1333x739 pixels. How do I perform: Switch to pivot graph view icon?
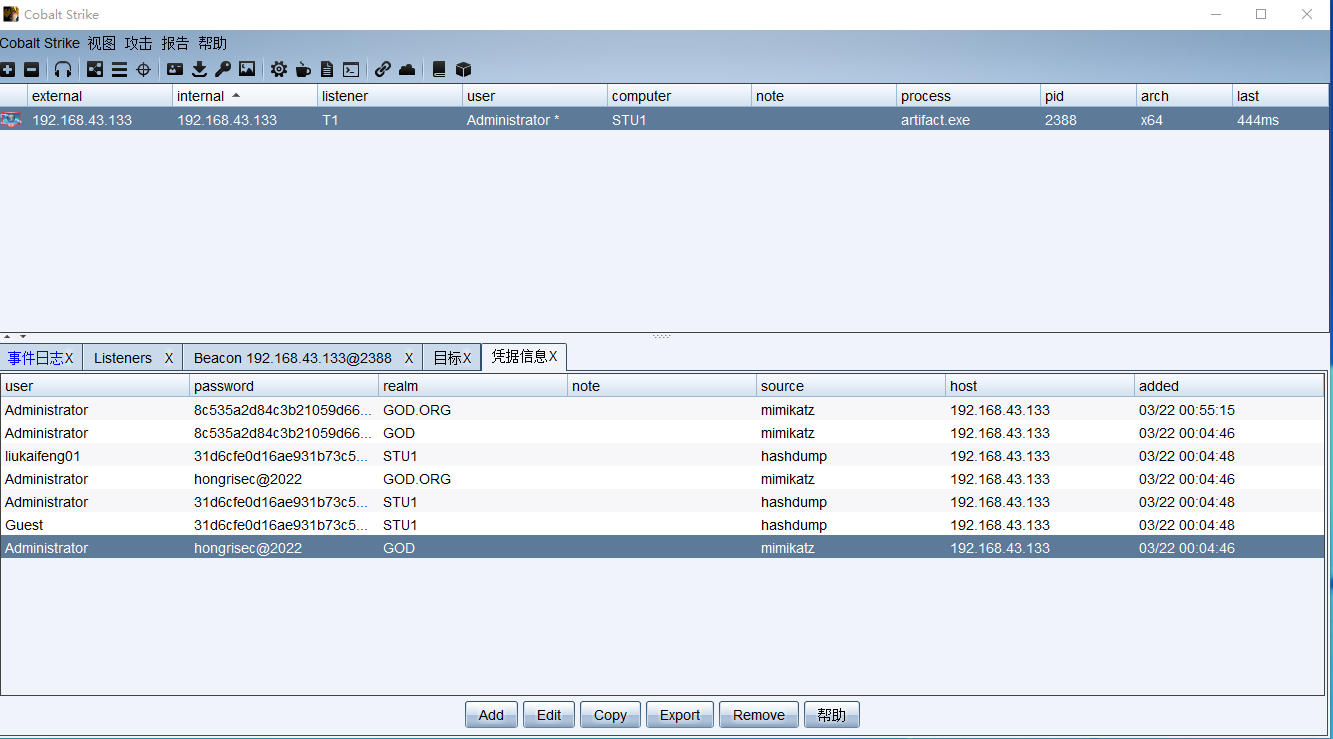click(x=95, y=69)
